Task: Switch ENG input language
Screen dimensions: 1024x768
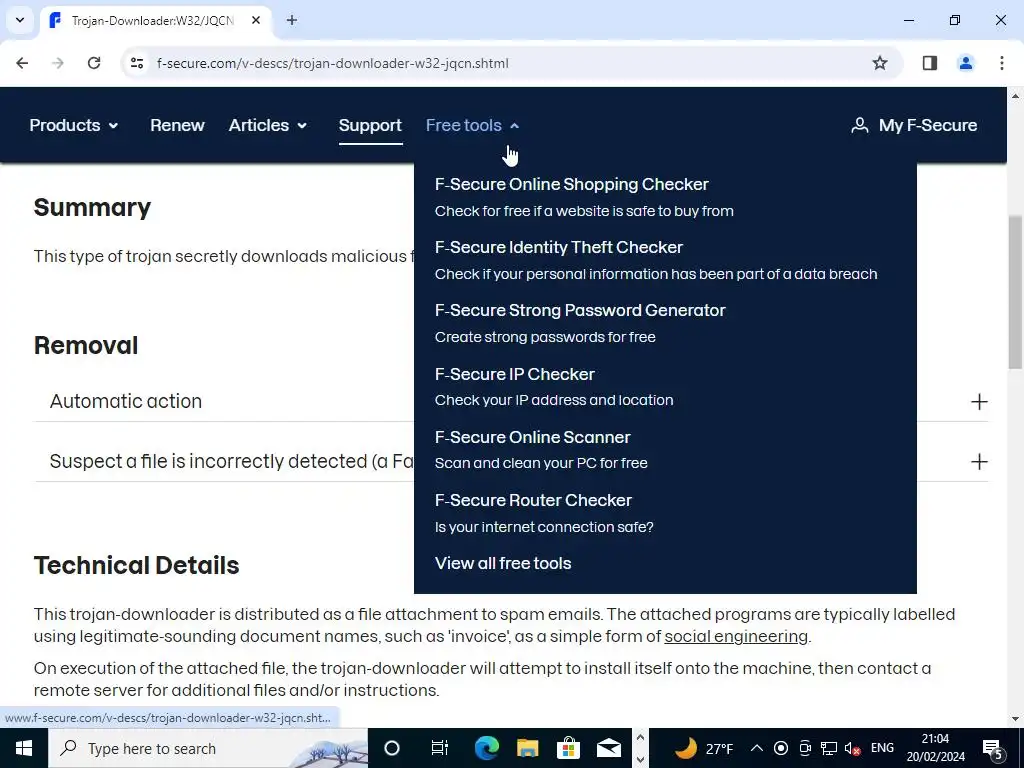Action: coord(882,748)
